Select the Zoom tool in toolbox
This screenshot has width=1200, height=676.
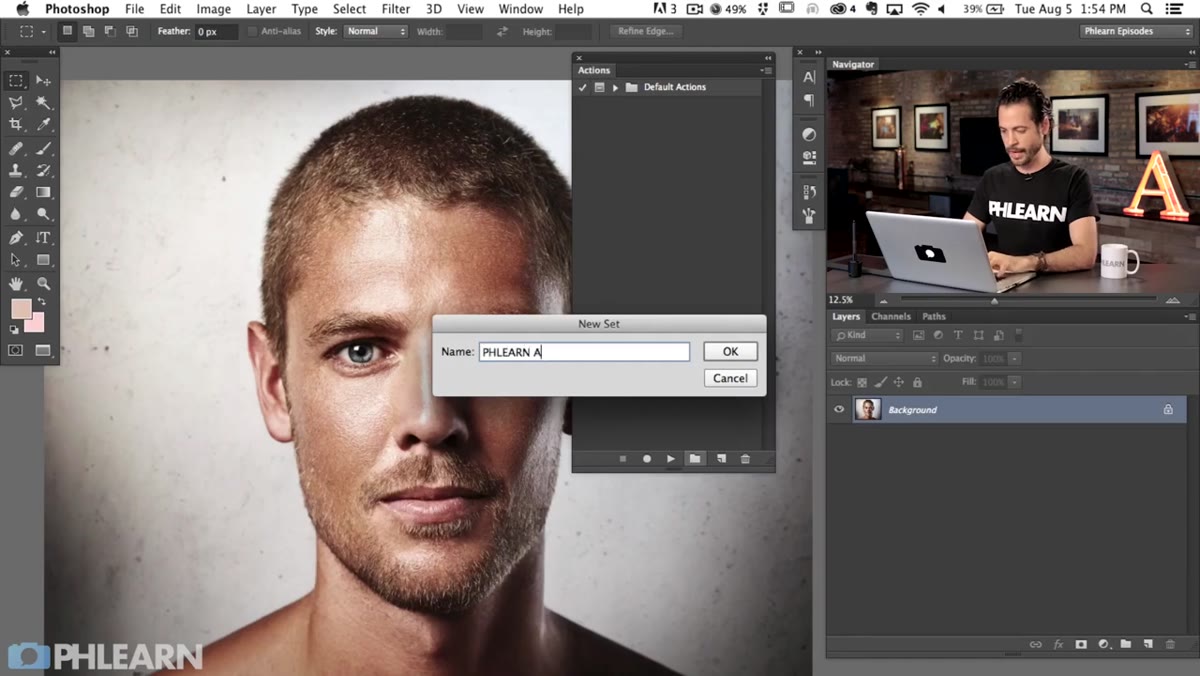43,284
